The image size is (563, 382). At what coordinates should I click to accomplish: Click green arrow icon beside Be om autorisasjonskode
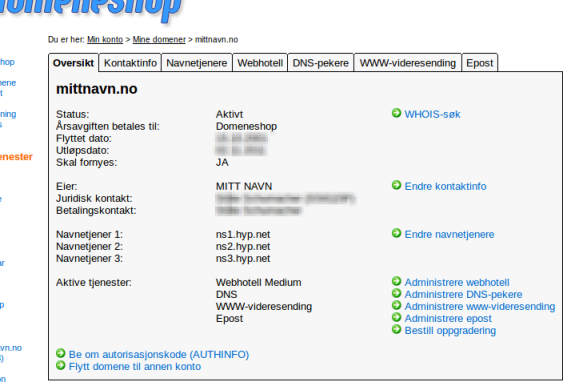click(x=61, y=353)
